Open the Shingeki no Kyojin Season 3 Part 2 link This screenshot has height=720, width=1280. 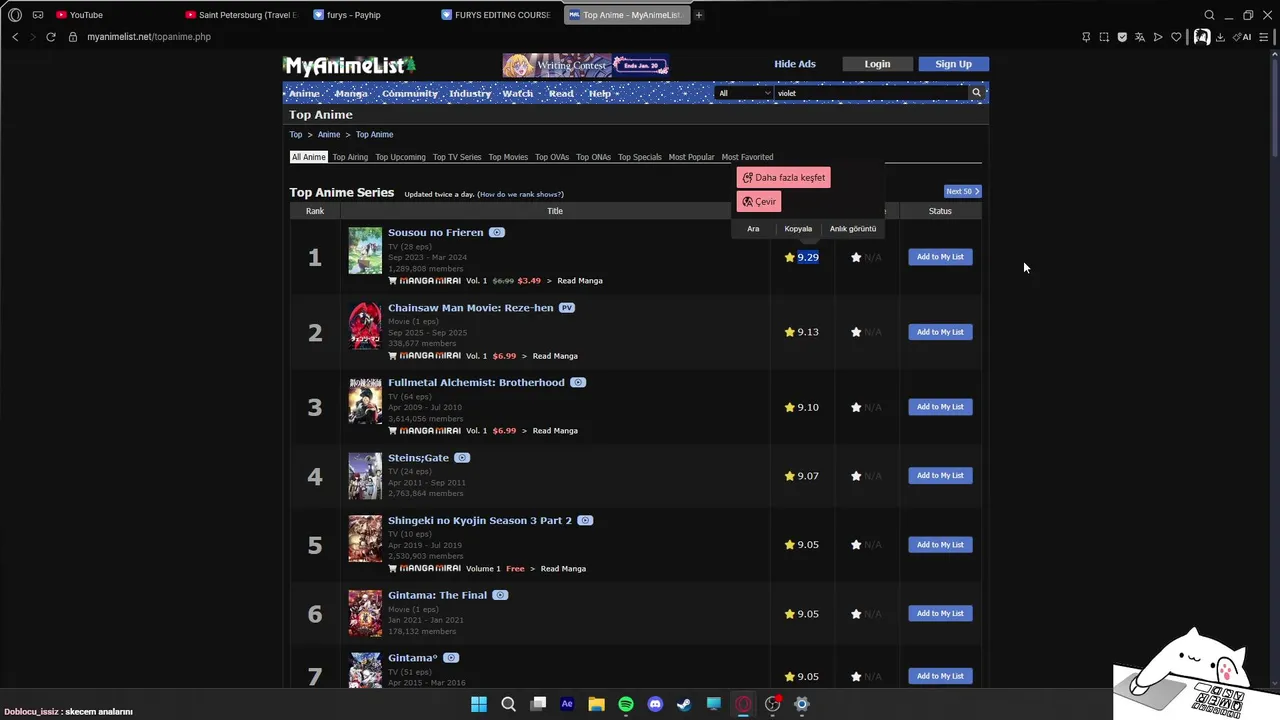pos(480,521)
